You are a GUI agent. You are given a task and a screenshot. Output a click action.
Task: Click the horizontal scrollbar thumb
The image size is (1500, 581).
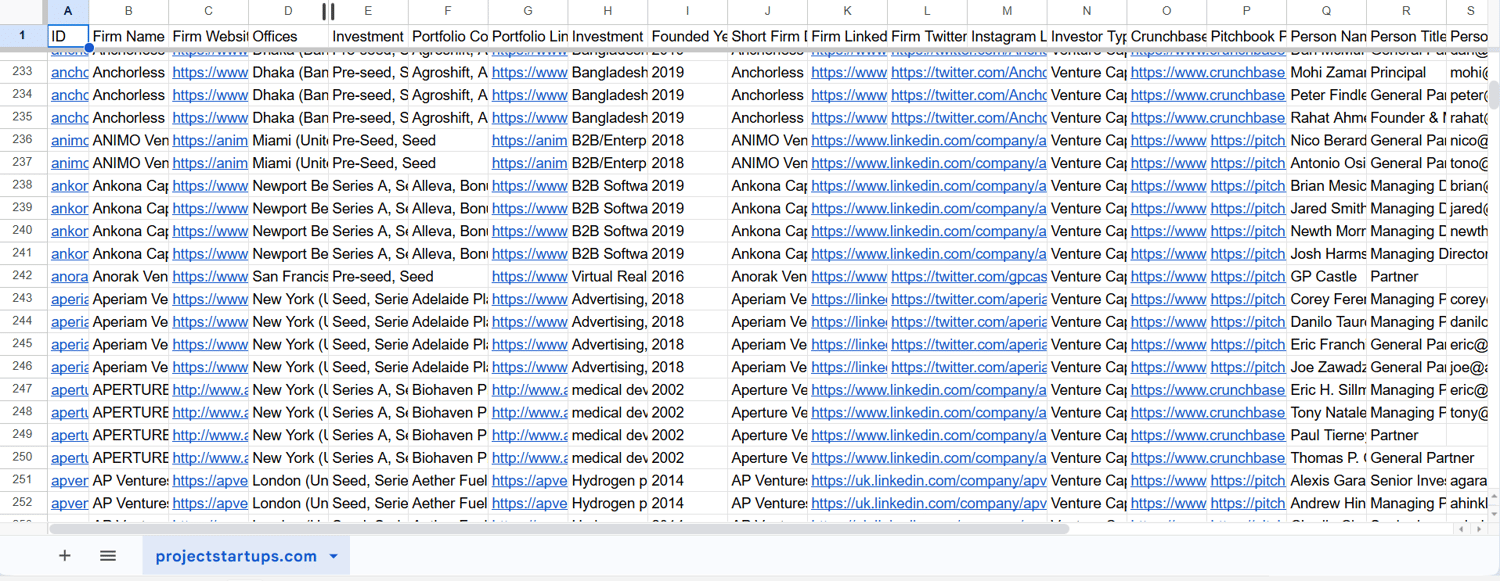pyautogui.click(x=560, y=529)
